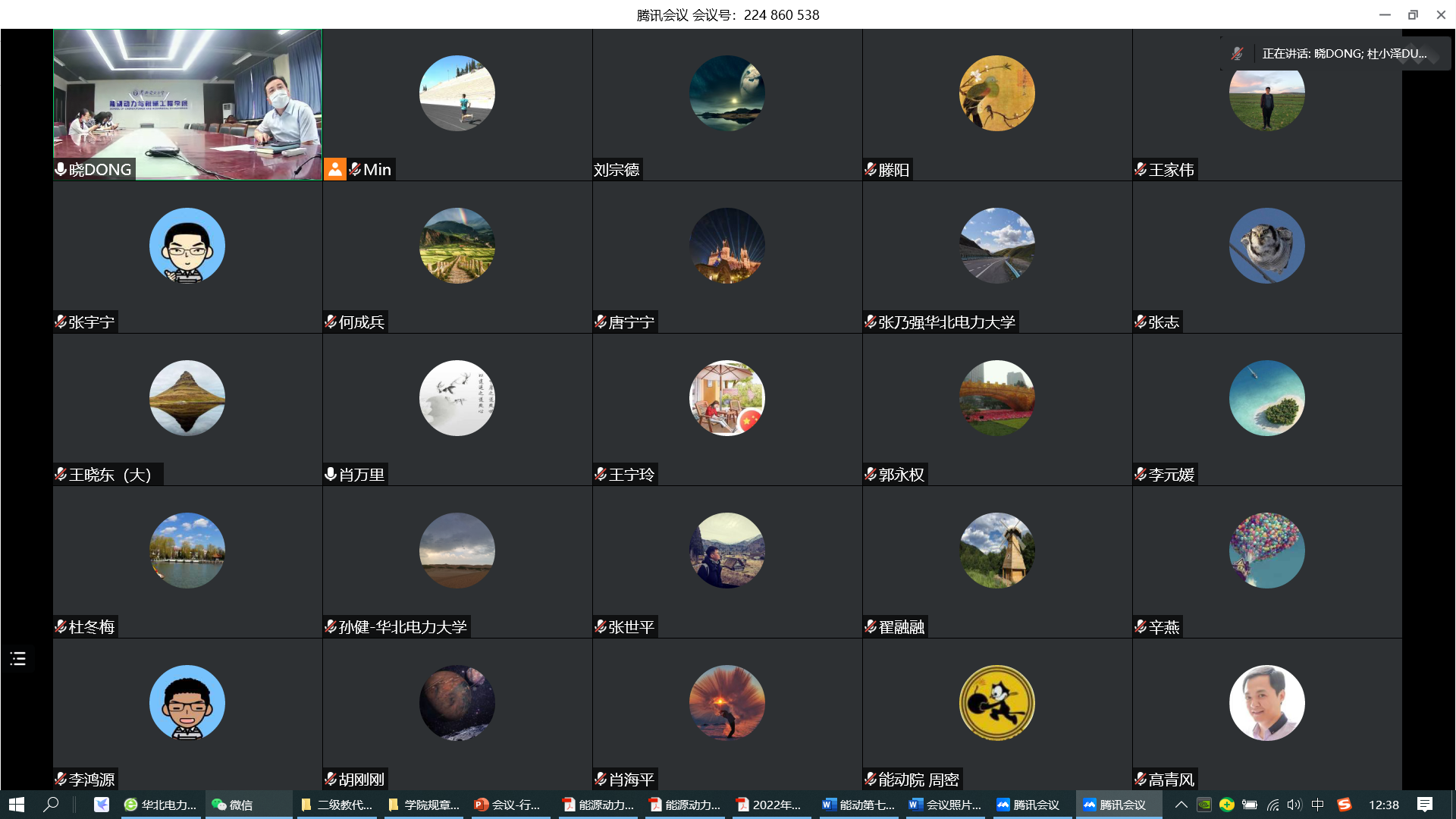Image resolution: width=1456 pixels, height=819 pixels.
Task: Toggle the Chinese input mode indicator
Action: (x=1318, y=805)
